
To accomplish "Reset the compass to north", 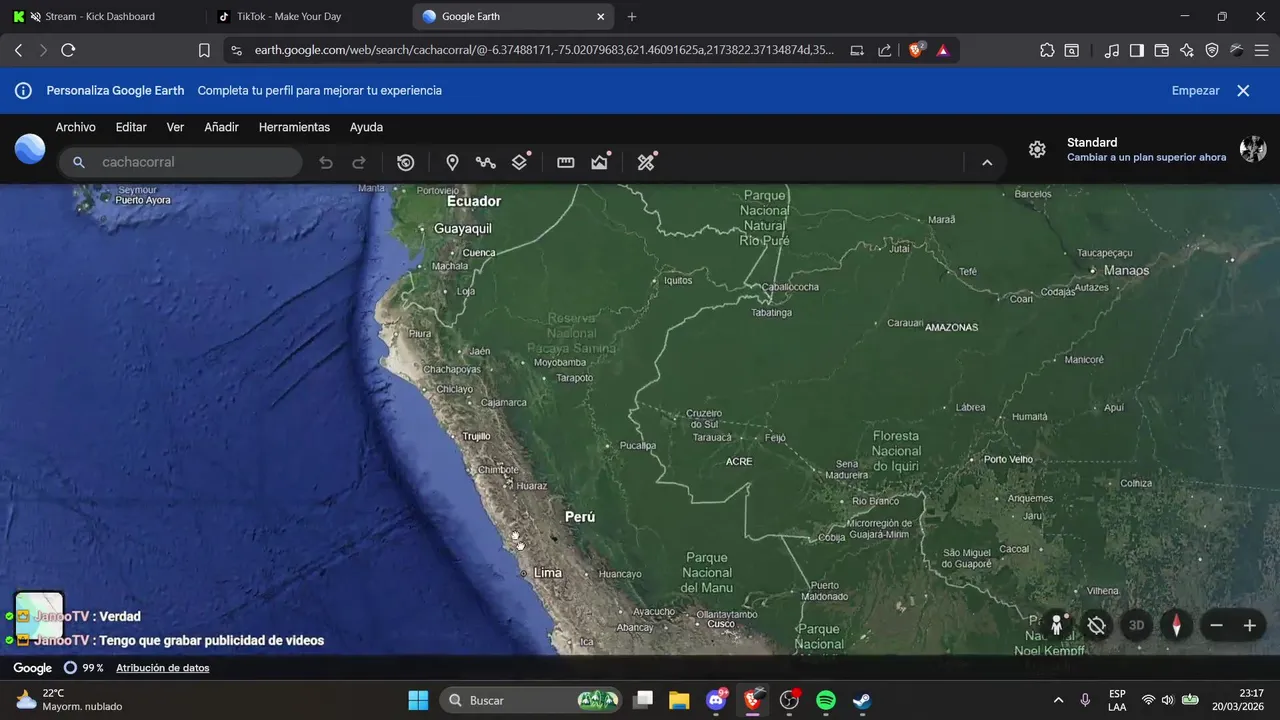I will [1176, 626].
